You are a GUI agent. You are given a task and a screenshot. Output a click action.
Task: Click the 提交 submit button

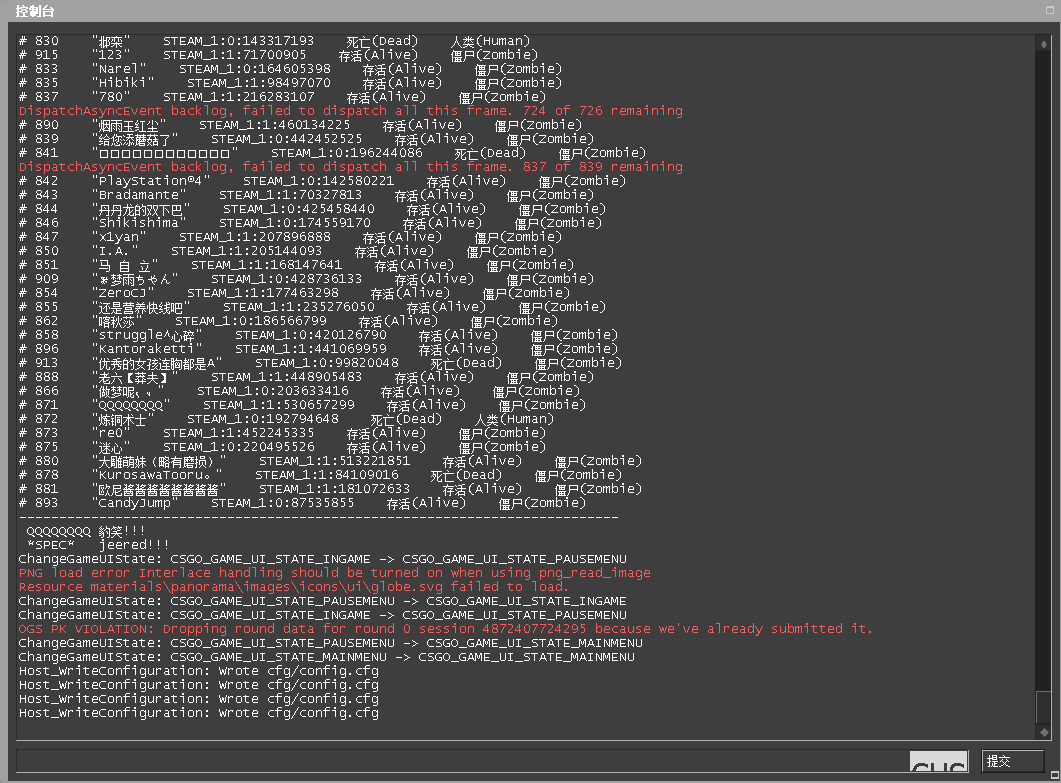pos(1012,761)
